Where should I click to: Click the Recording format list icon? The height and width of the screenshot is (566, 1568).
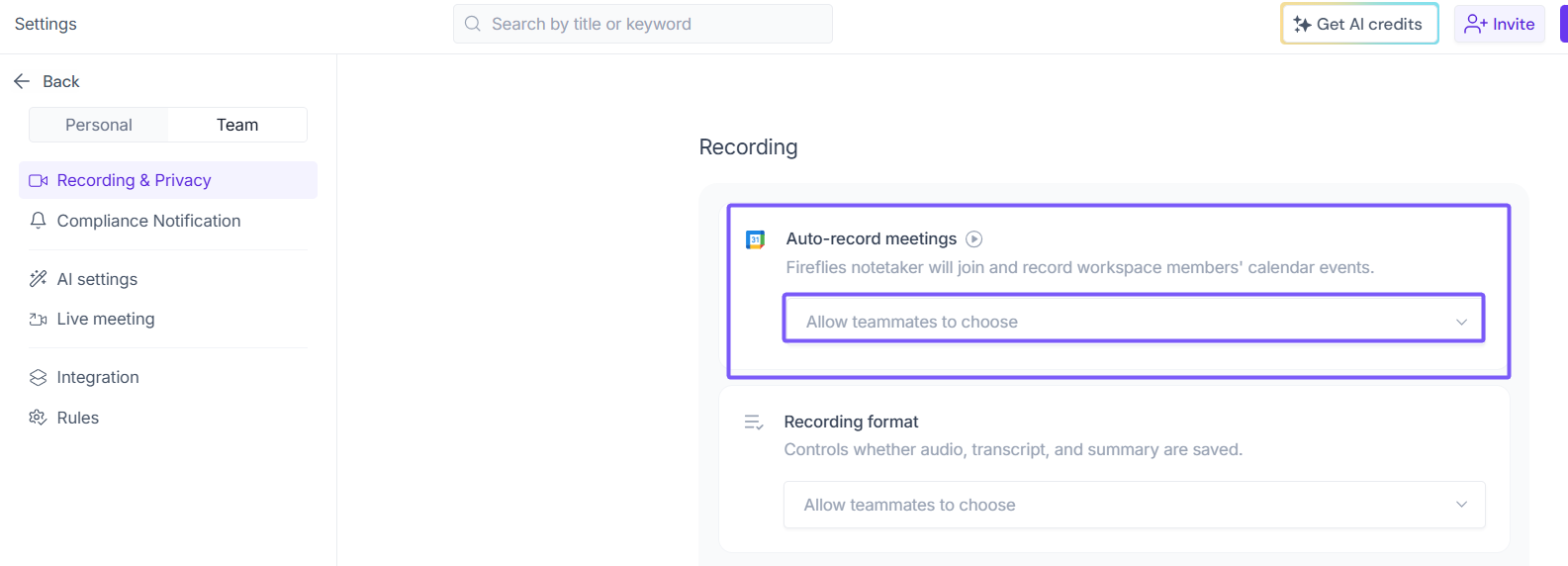click(754, 423)
